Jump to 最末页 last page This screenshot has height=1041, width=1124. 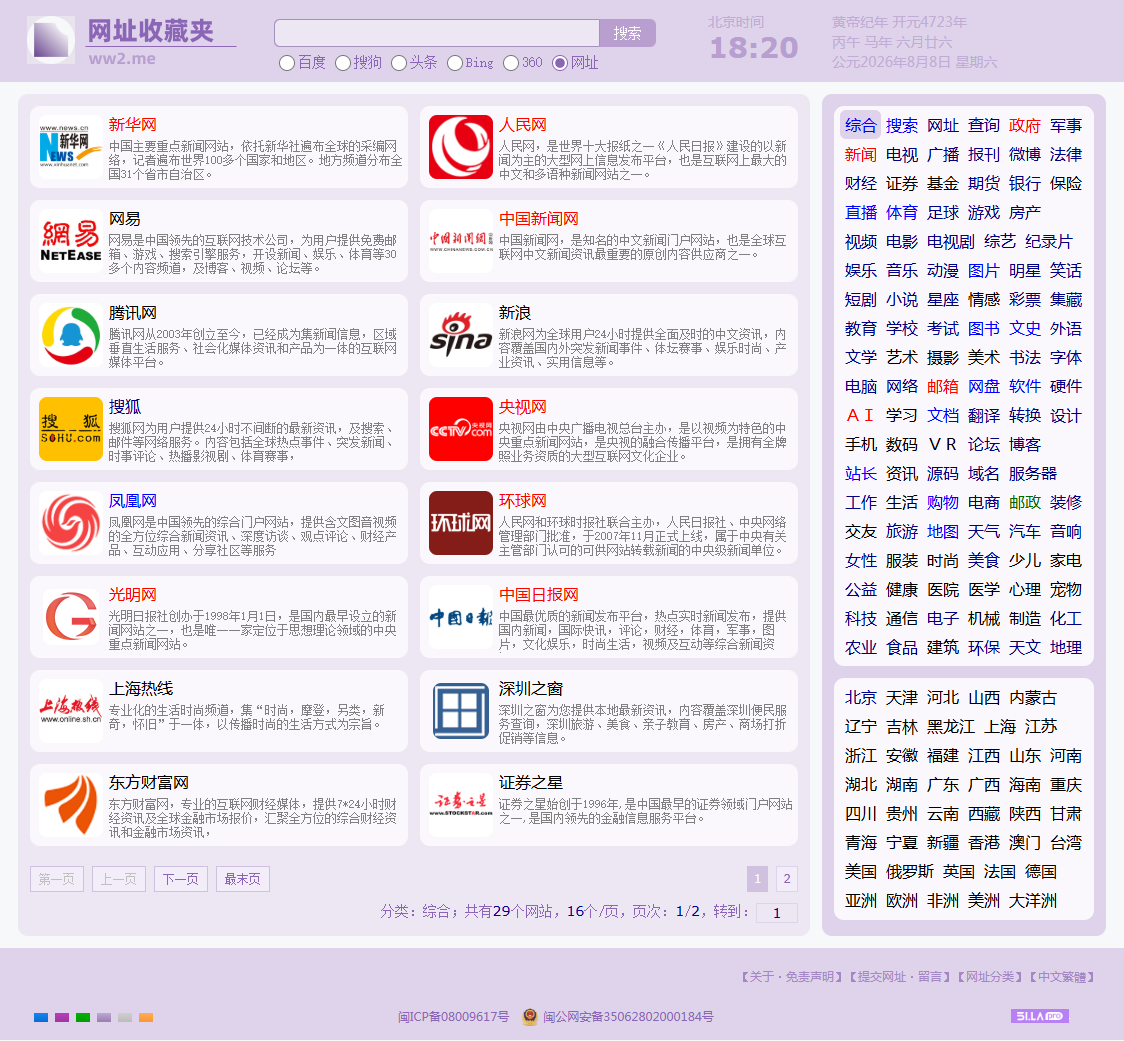(x=243, y=879)
